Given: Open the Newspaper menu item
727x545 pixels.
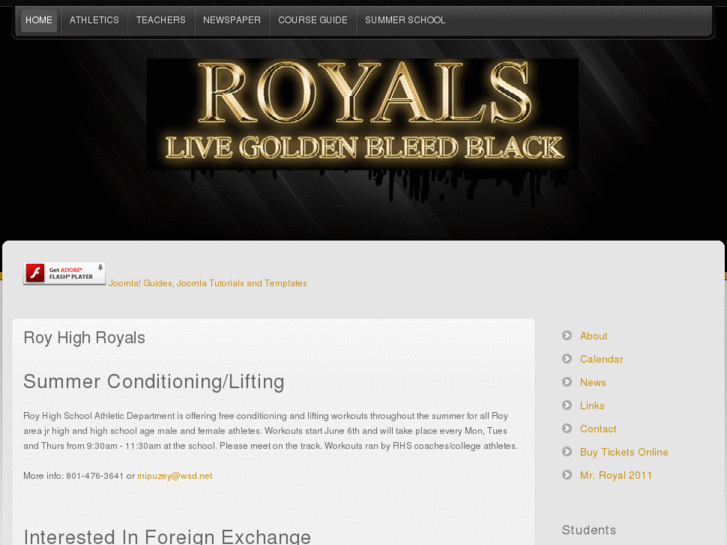Looking at the screenshot, I should 232,20.
